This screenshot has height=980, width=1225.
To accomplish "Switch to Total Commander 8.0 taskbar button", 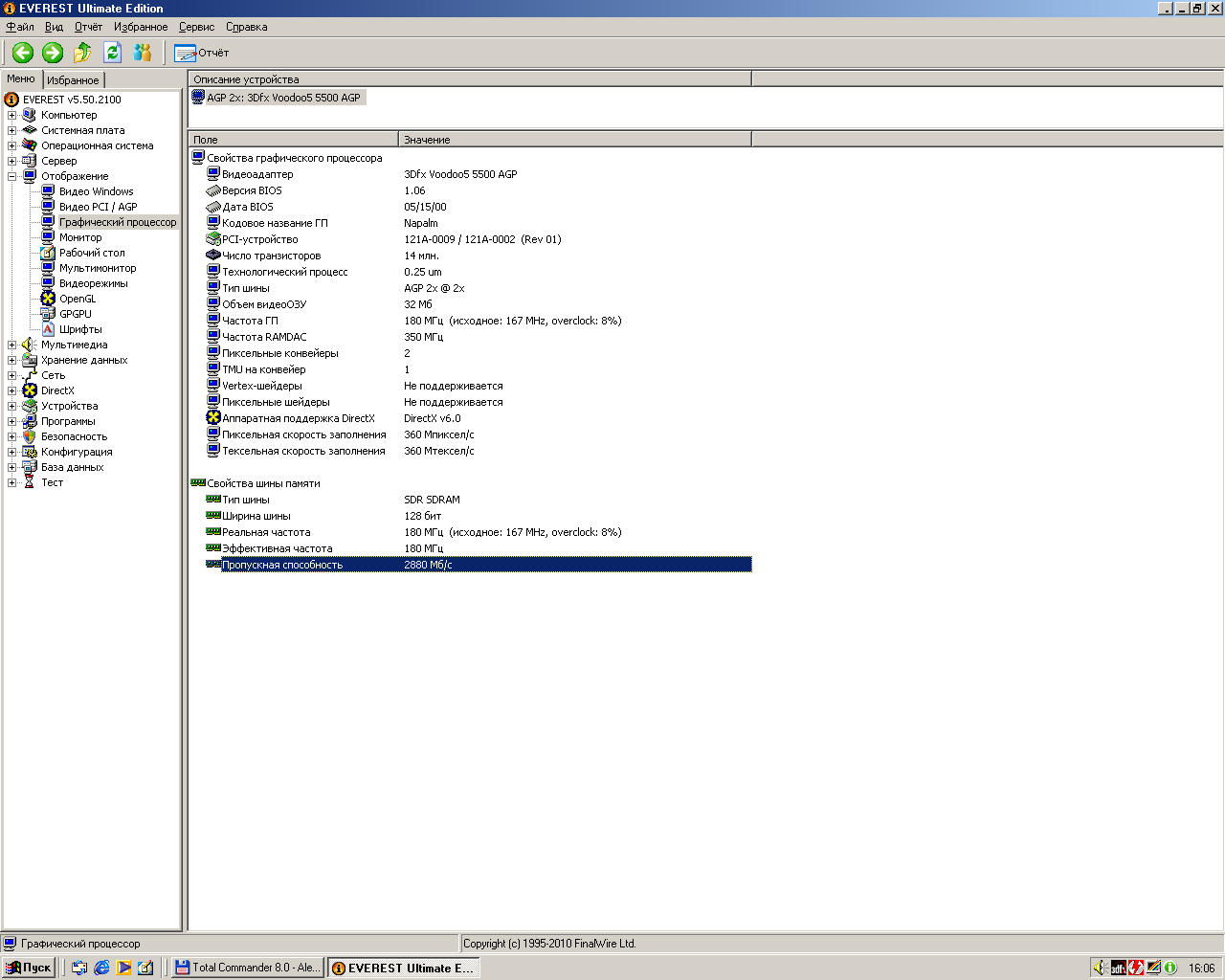I will (248, 968).
